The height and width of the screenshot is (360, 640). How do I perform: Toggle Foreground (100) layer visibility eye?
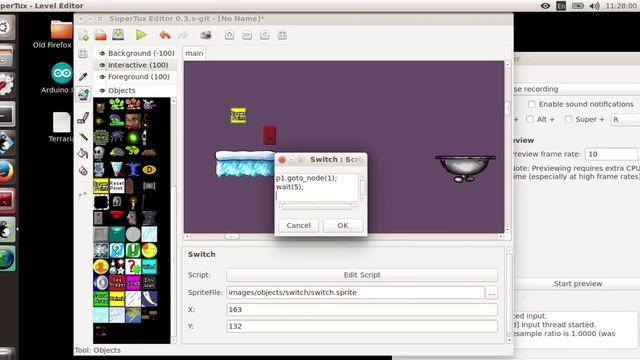click(102, 77)
